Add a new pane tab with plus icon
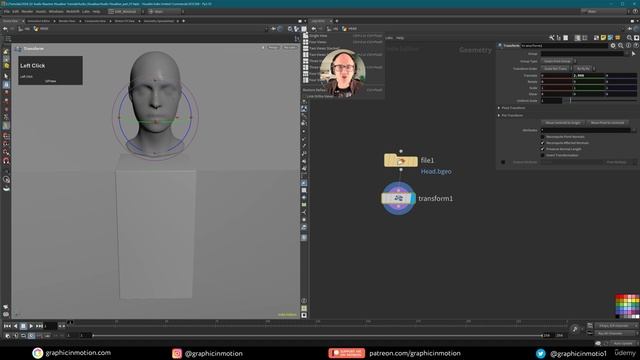The image size is (640, 360). [184, 21]
